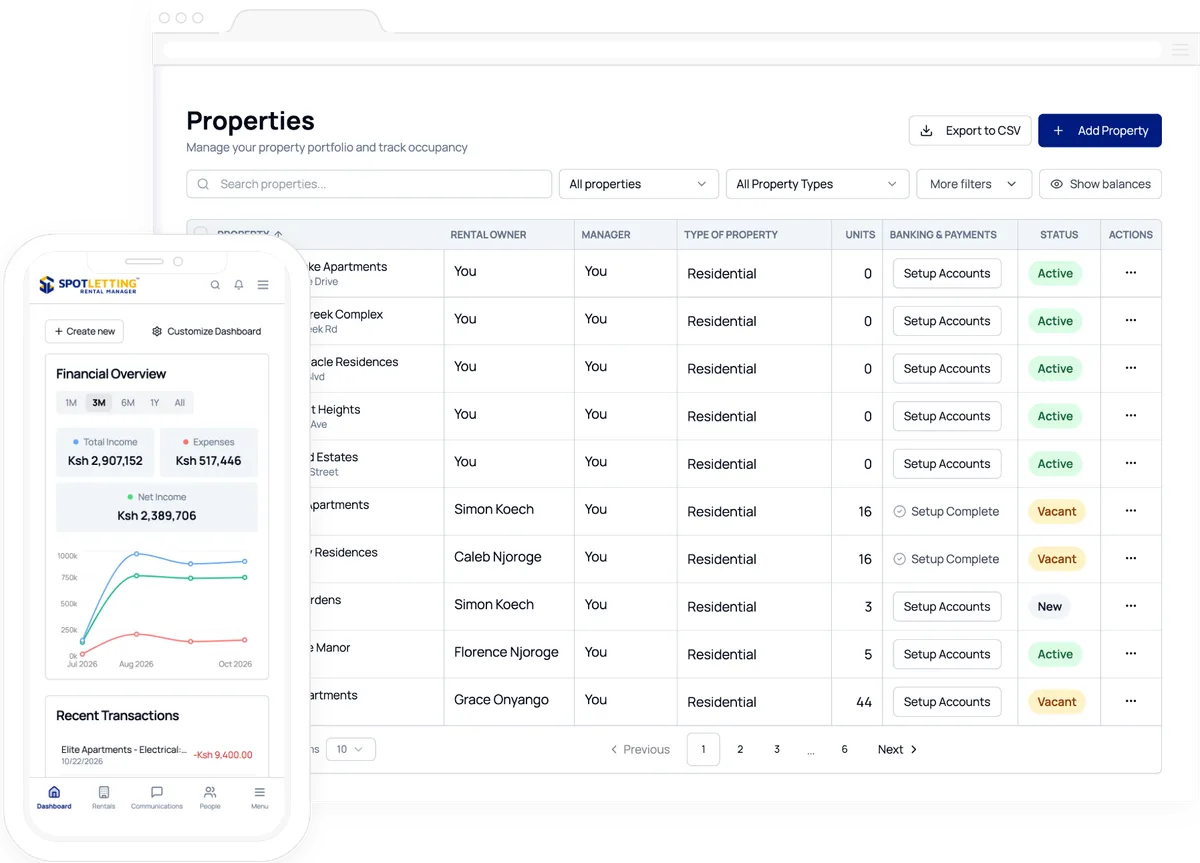This screenshot has width=1200, height=863.
Task: Toggle Show balances visibility
Action: [x=1100, y=184]
